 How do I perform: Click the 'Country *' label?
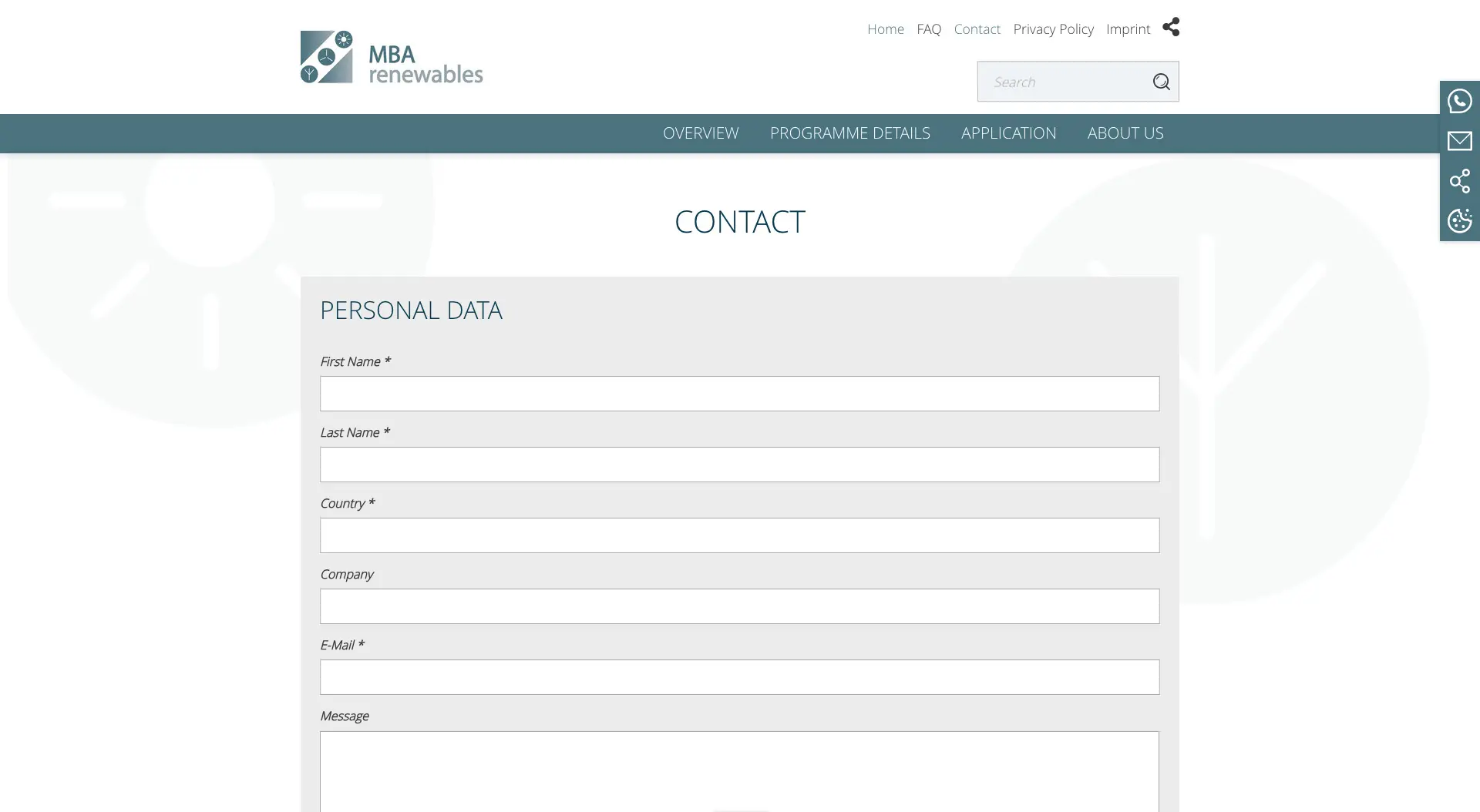point(347,503)
